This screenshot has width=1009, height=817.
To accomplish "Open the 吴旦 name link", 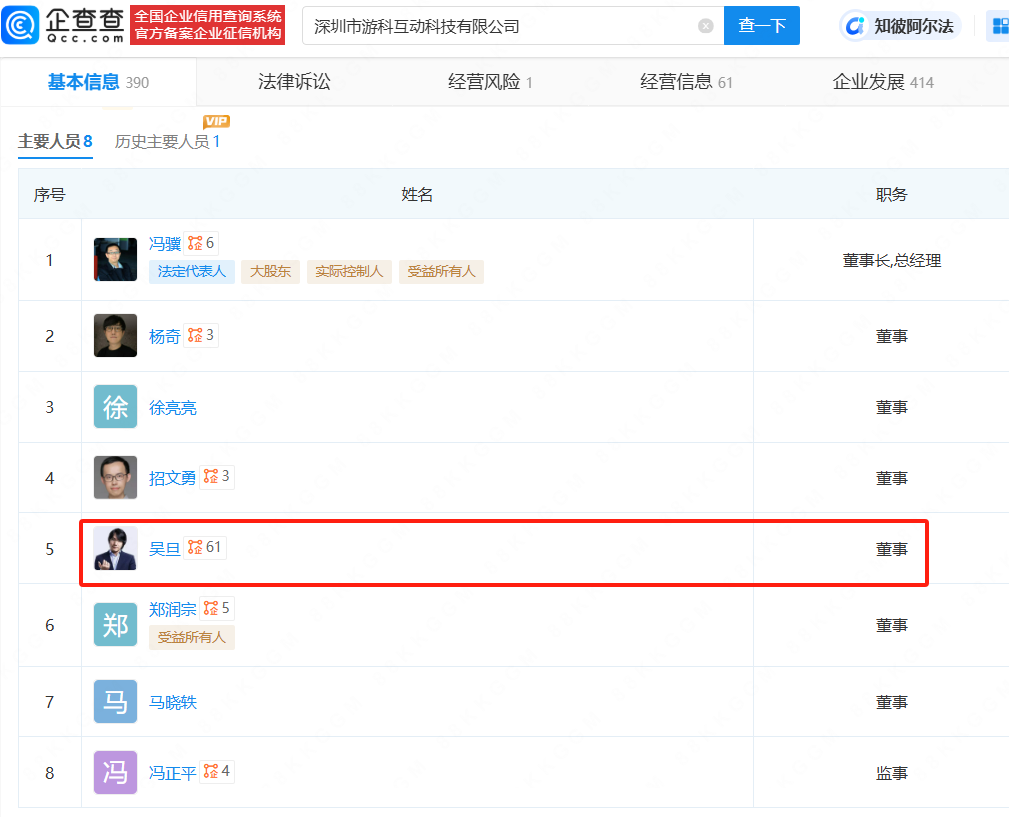I will [165, 549].
